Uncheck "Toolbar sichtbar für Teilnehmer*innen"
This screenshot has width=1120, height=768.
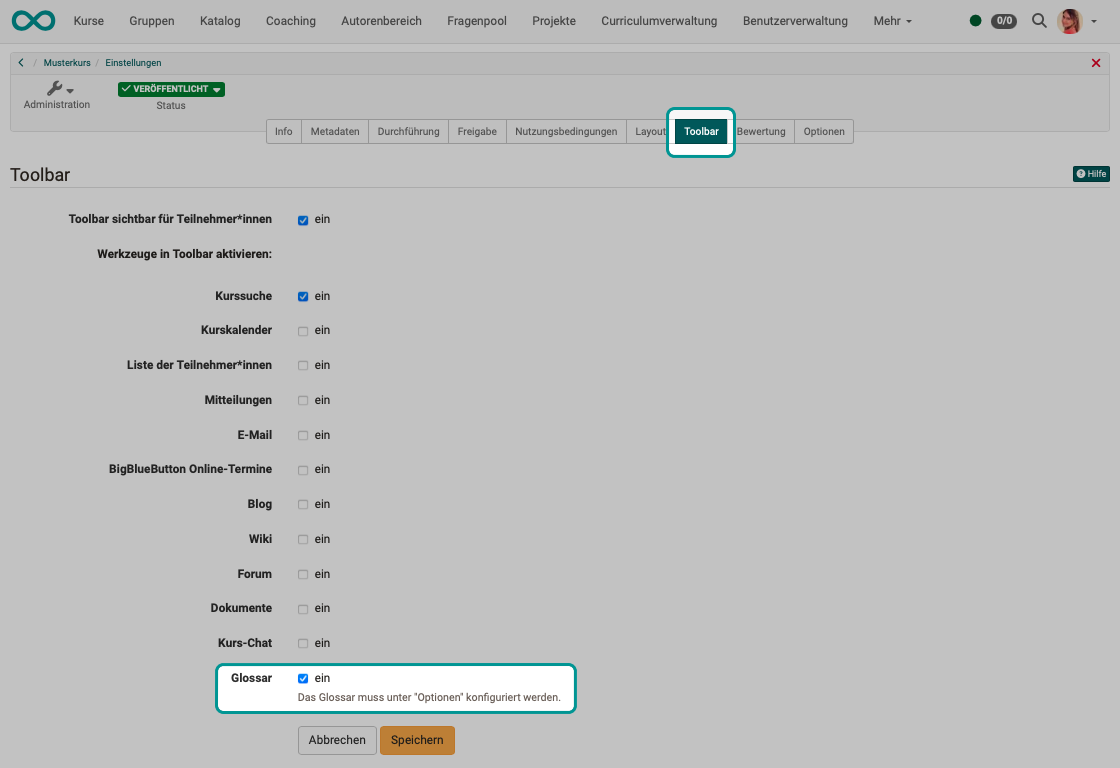(303, 219)
